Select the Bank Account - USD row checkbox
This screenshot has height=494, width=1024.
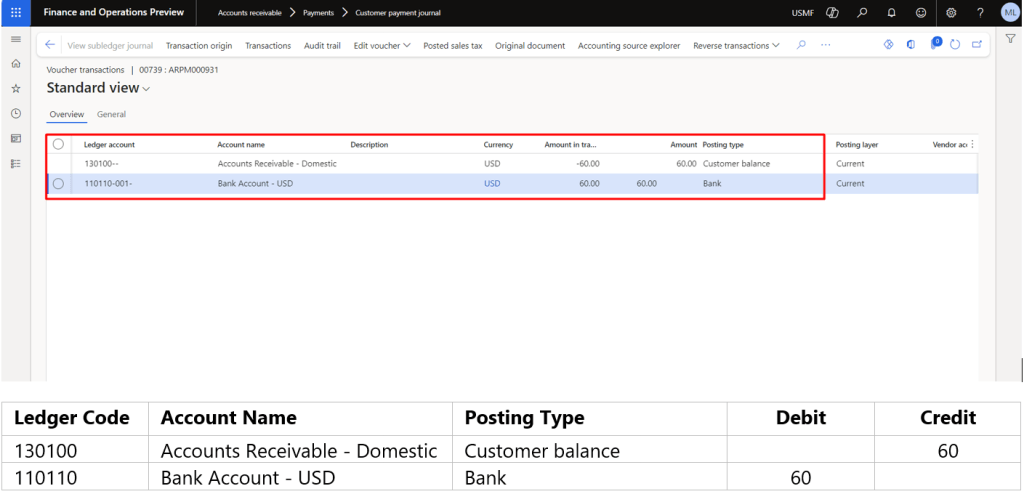click(58, 183)
